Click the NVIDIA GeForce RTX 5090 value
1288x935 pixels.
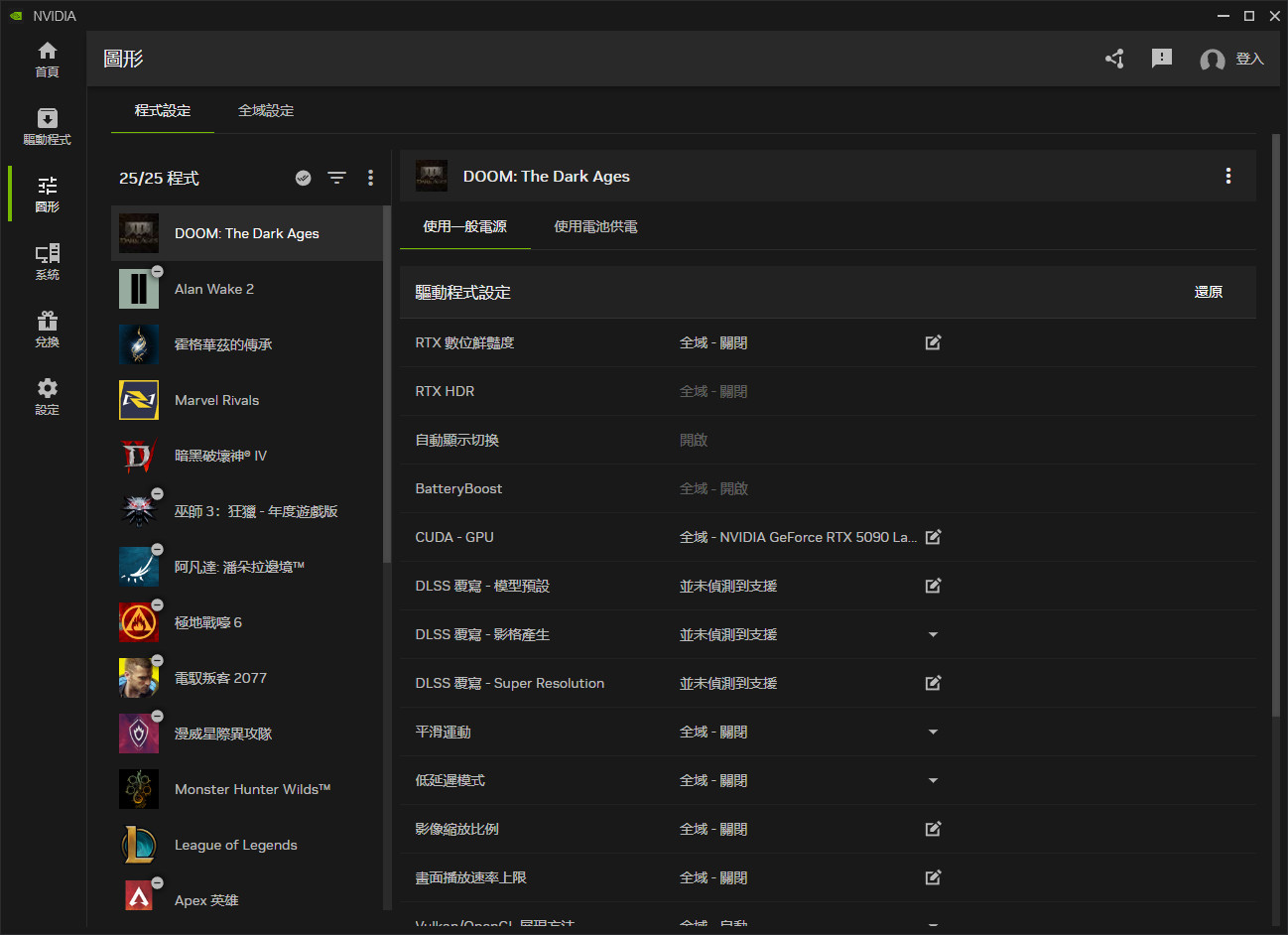click(798, 537)
